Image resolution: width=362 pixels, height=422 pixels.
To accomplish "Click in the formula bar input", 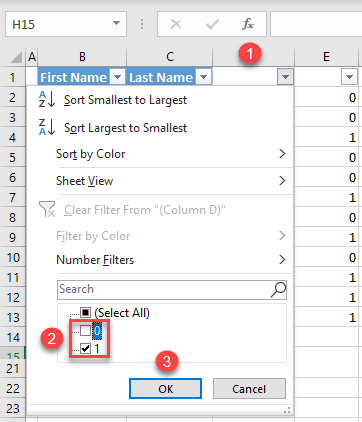I will pos(316,24).
